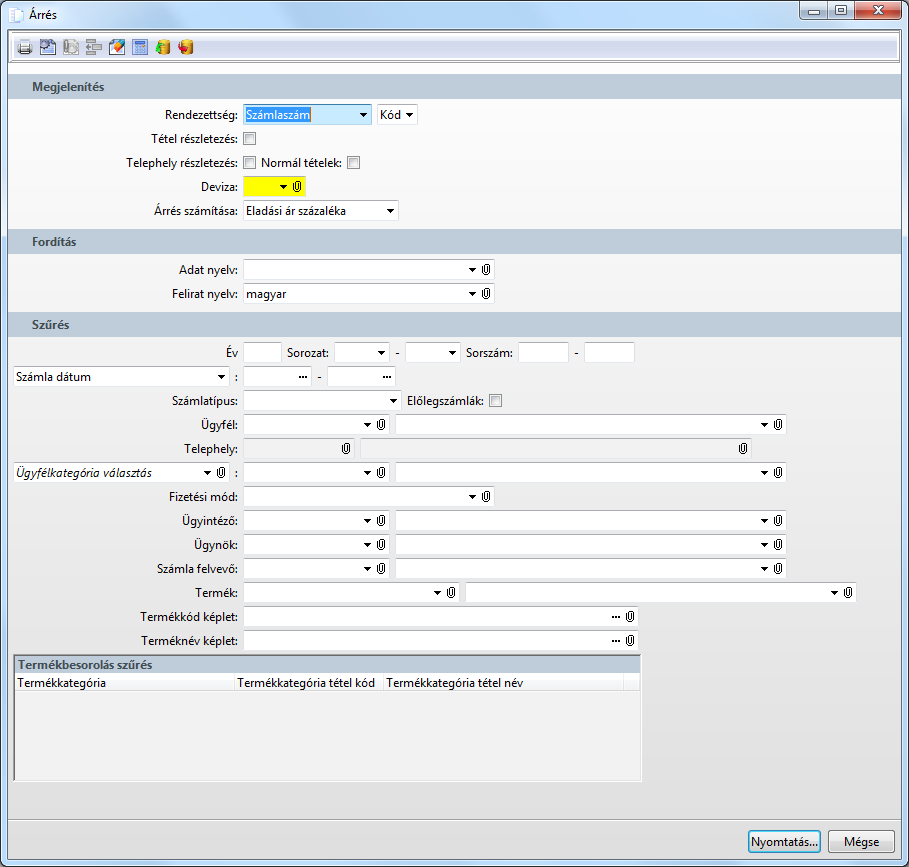Click the Év input field

[x=262, y=353]
